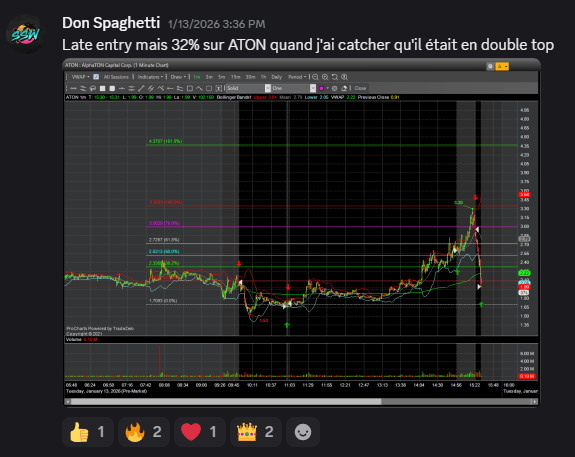The image size is (575, 457).
Task: Click the fire reaction with count 2
Action: tap(144, 432)
